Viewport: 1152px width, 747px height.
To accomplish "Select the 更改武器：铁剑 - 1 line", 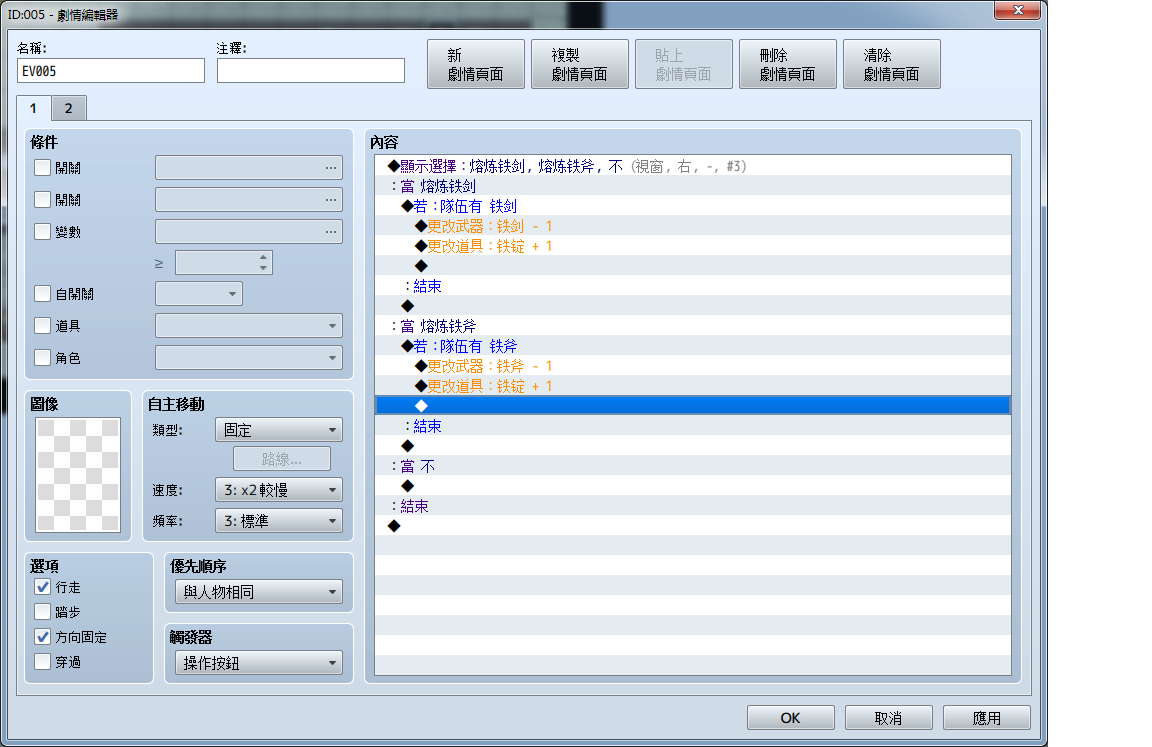I will pos(693,225).
